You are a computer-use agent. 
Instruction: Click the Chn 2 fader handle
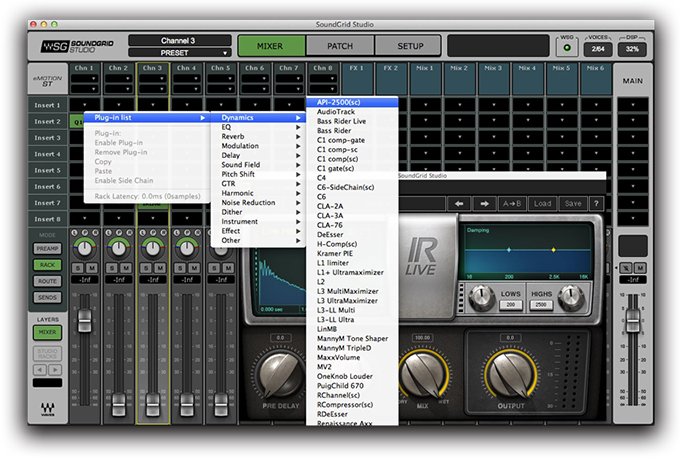point(118,404)
